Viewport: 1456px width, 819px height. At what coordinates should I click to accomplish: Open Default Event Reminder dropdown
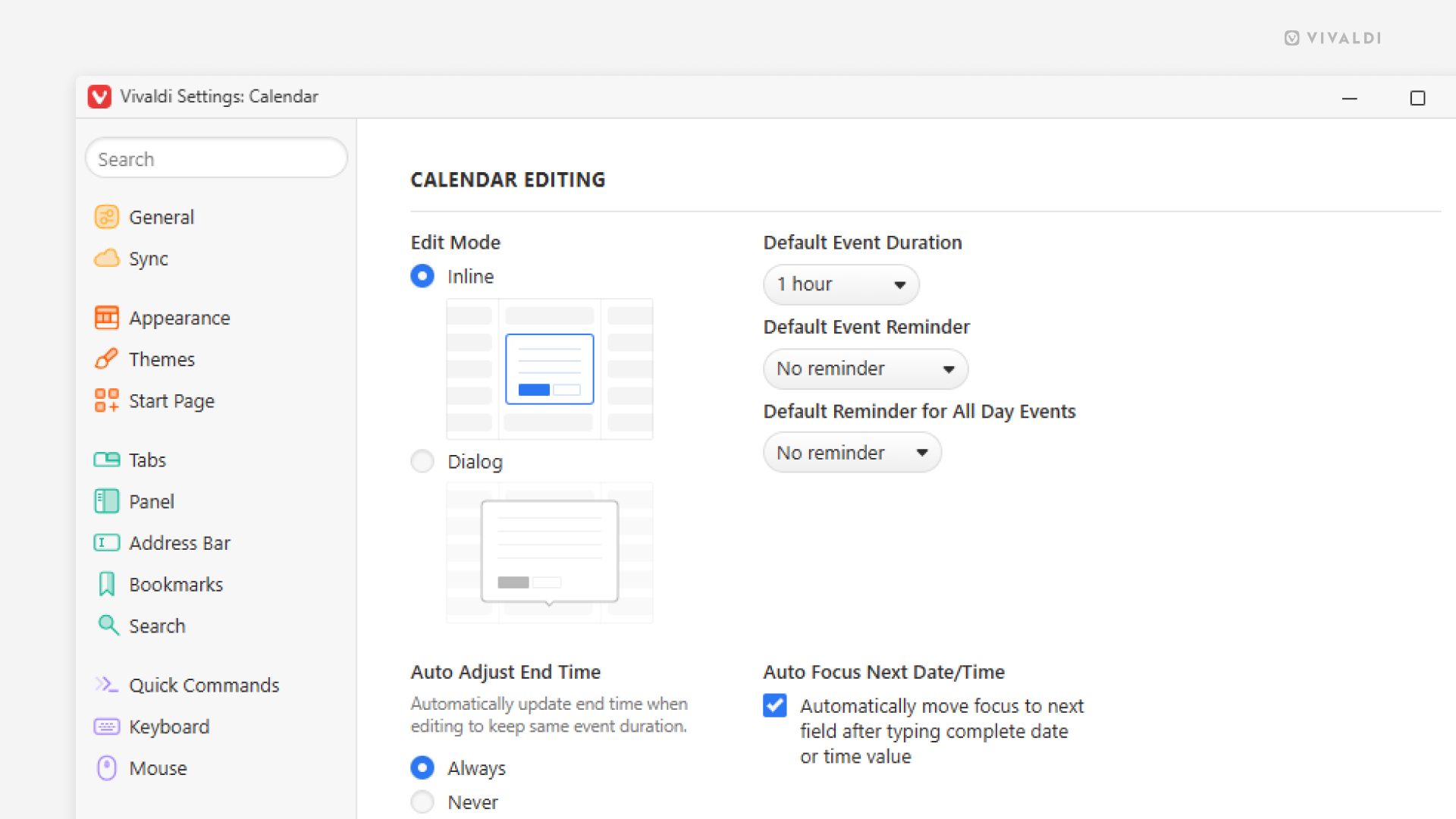865,369
